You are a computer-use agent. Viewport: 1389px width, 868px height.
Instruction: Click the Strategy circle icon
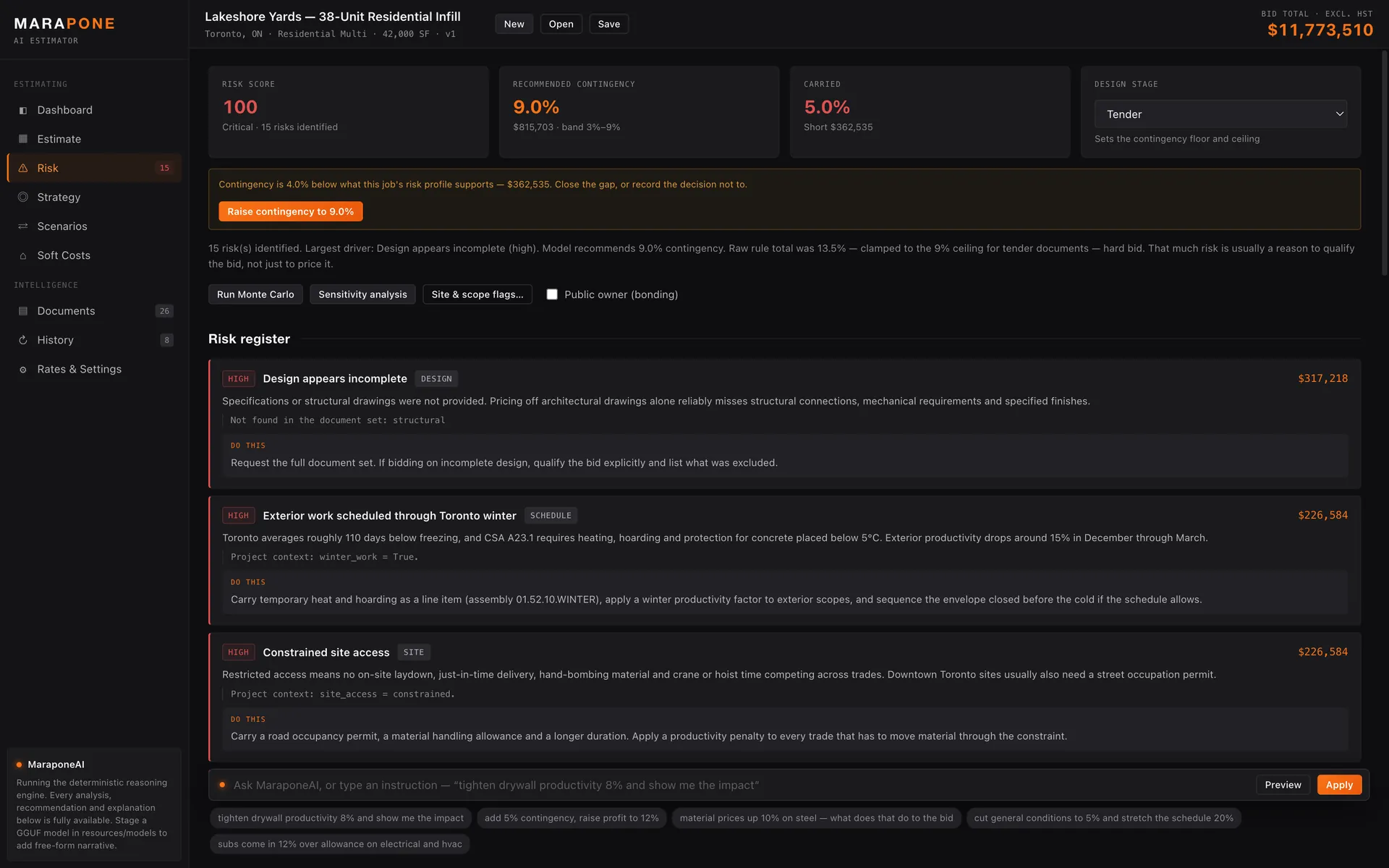click(x=23, y=197)
